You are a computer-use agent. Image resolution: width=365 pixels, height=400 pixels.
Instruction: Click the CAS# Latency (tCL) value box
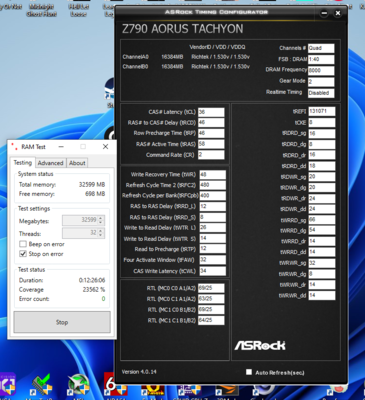tap(211, 112)
